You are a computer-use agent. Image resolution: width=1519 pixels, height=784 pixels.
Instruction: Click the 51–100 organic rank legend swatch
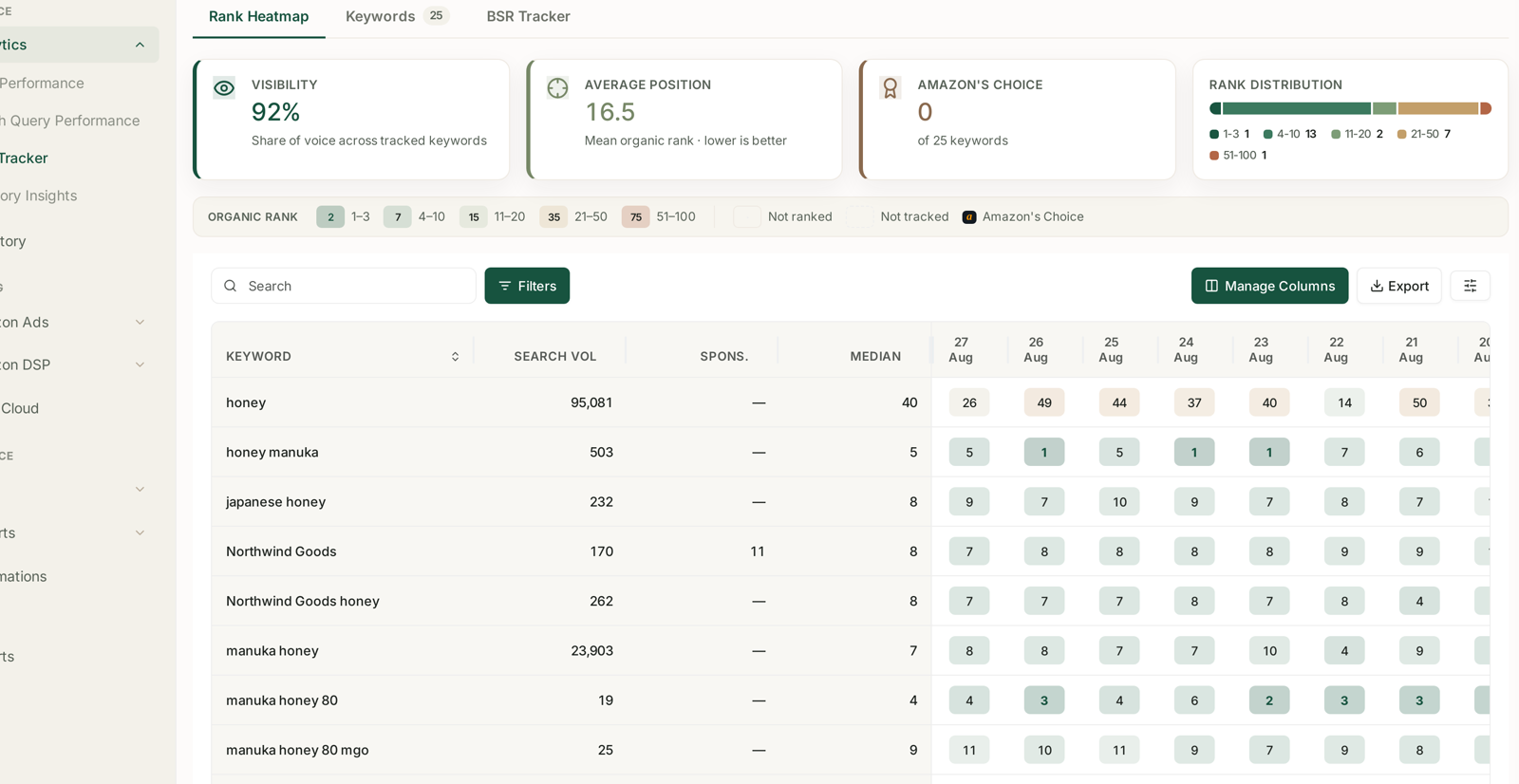636,217
